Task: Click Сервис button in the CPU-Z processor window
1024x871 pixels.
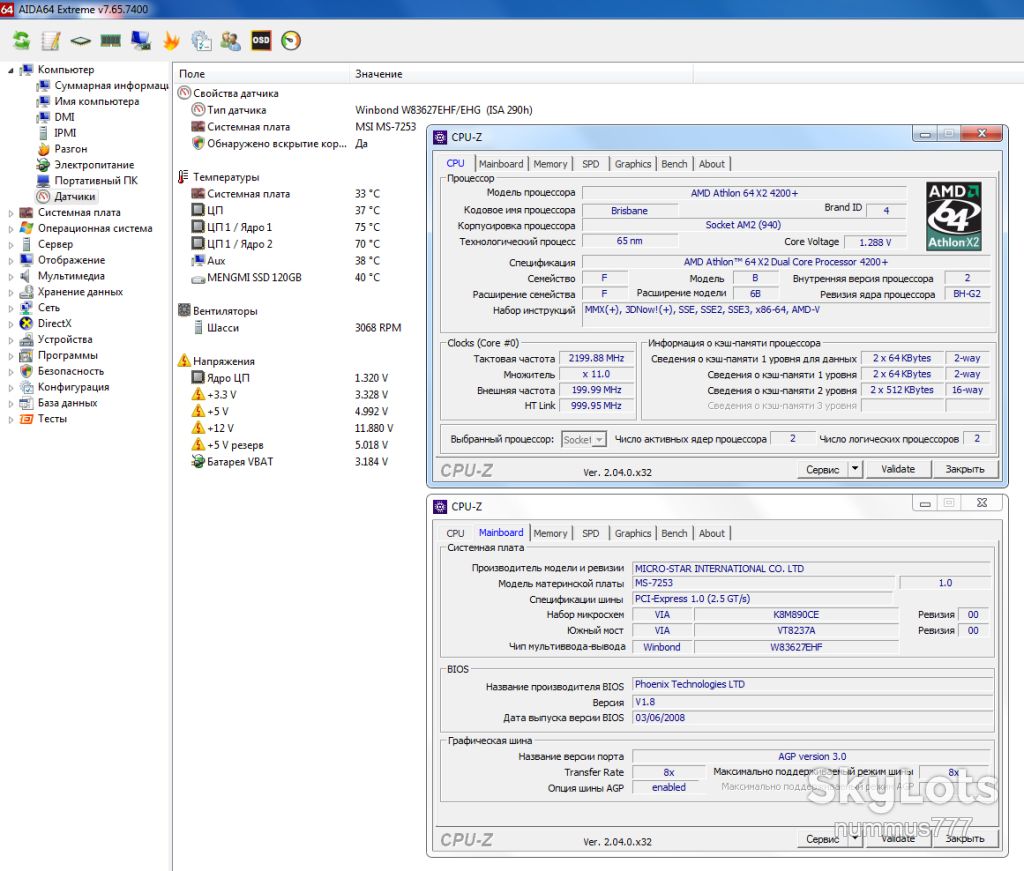Action: (x=822, y=469)
